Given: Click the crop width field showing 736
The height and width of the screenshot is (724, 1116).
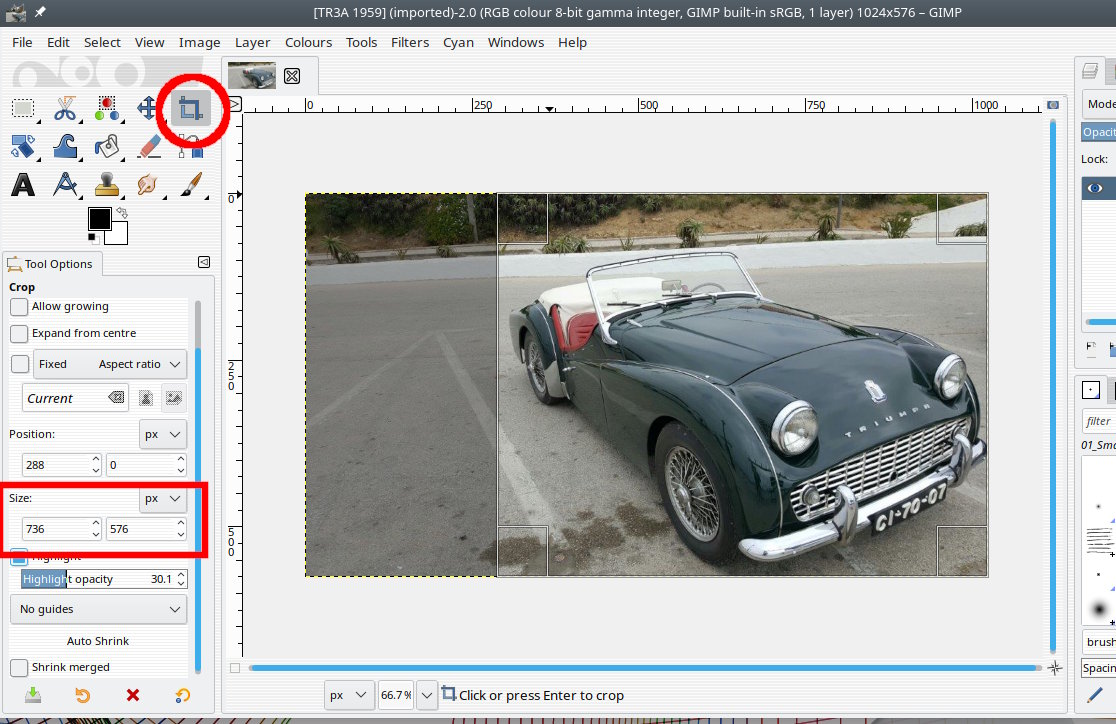Looking at the screenshot, I should tap(55, 529).
